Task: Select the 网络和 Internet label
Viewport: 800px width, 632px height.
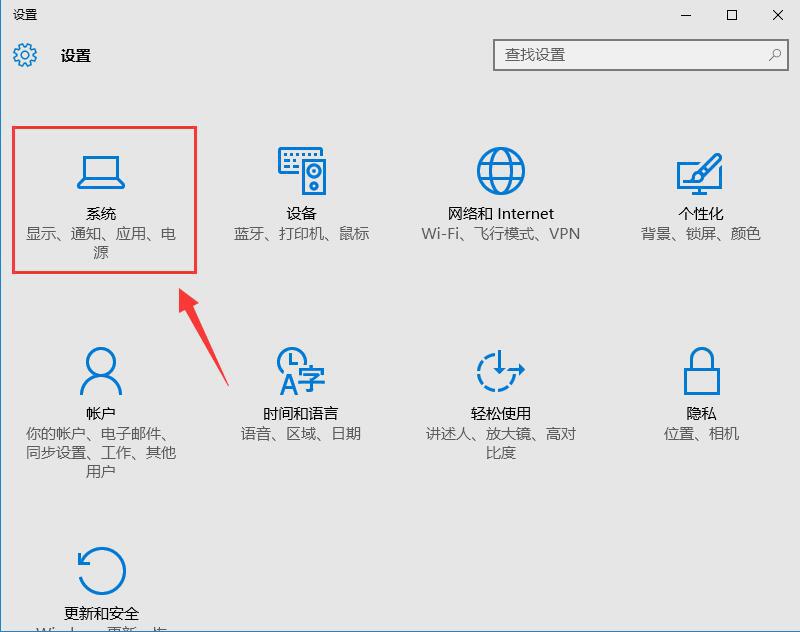Action: 500,214
